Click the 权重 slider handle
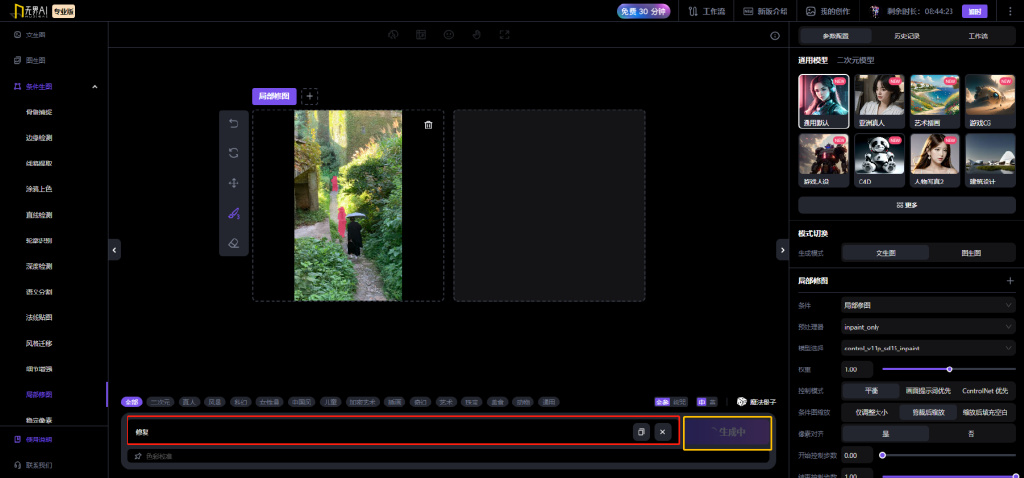 950,370
